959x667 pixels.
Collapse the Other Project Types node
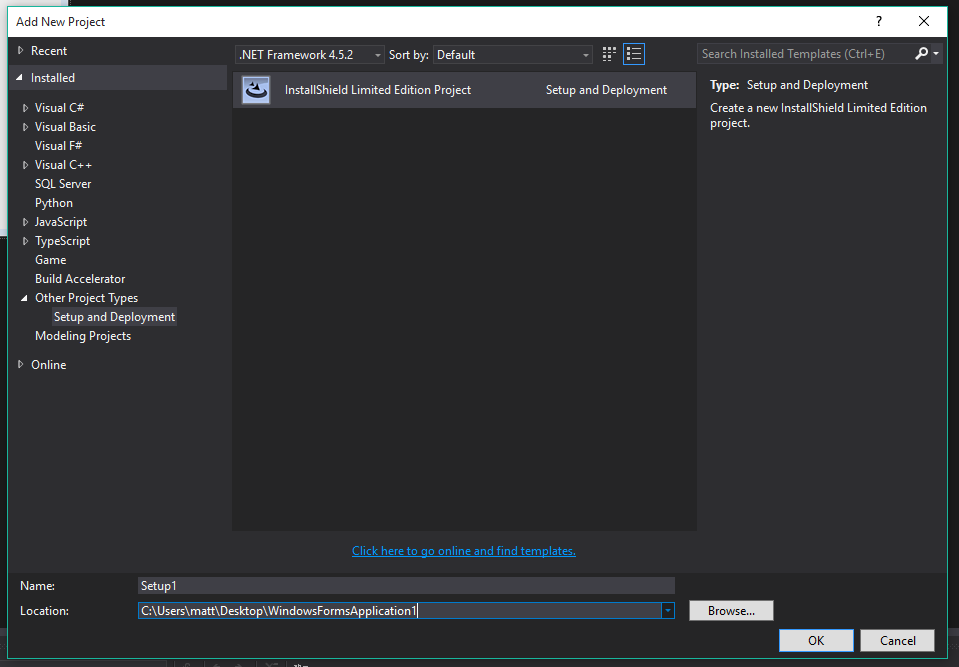(x=24, y=298)
